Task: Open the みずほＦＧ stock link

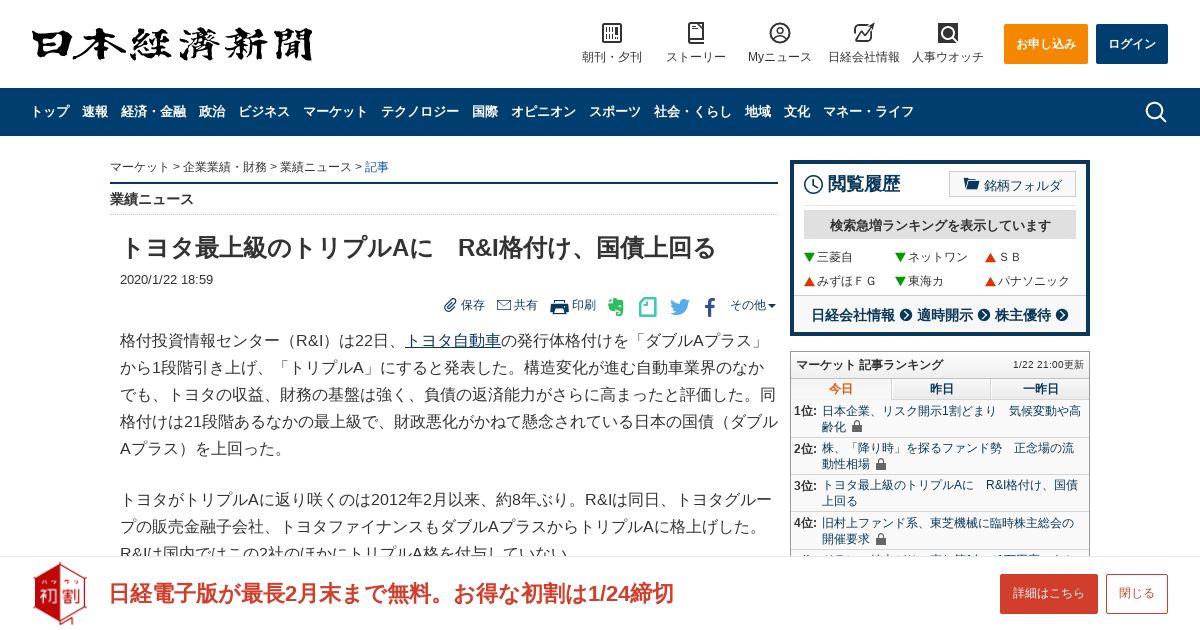Action: (846, 281)
